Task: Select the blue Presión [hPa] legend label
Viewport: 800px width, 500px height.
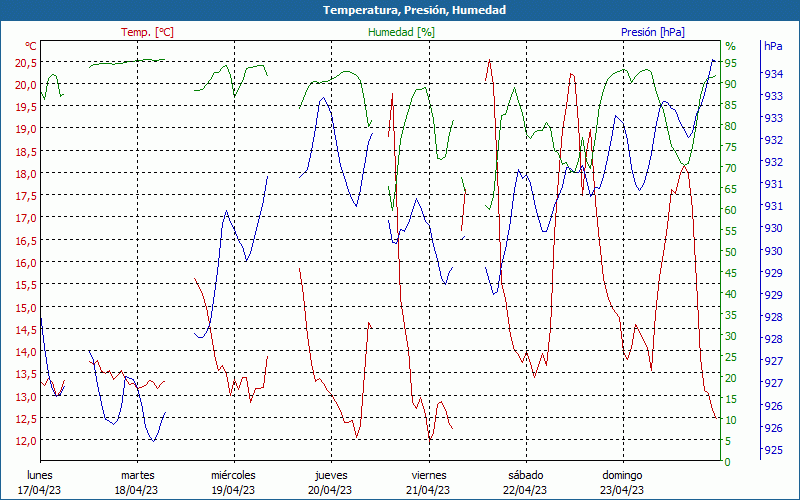Action: click(x=653, y=32)
